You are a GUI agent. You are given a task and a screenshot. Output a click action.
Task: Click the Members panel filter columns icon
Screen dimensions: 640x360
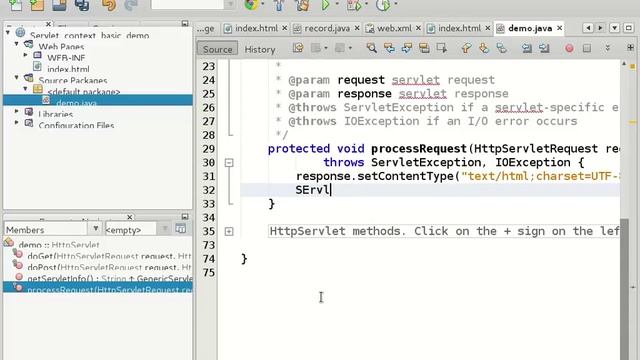[180, 229]
